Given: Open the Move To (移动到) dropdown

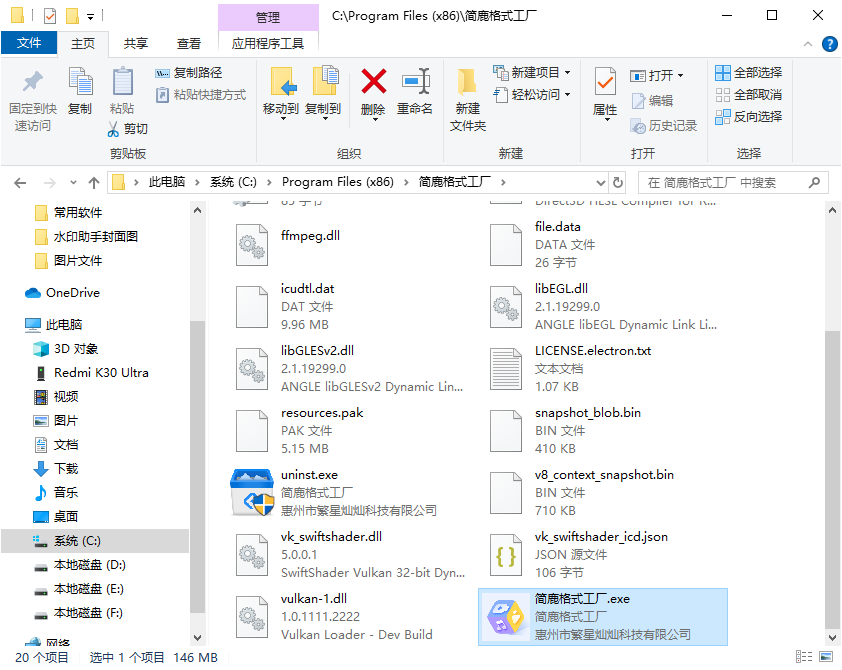Looking at the screenshot, I should pos(281,110).
